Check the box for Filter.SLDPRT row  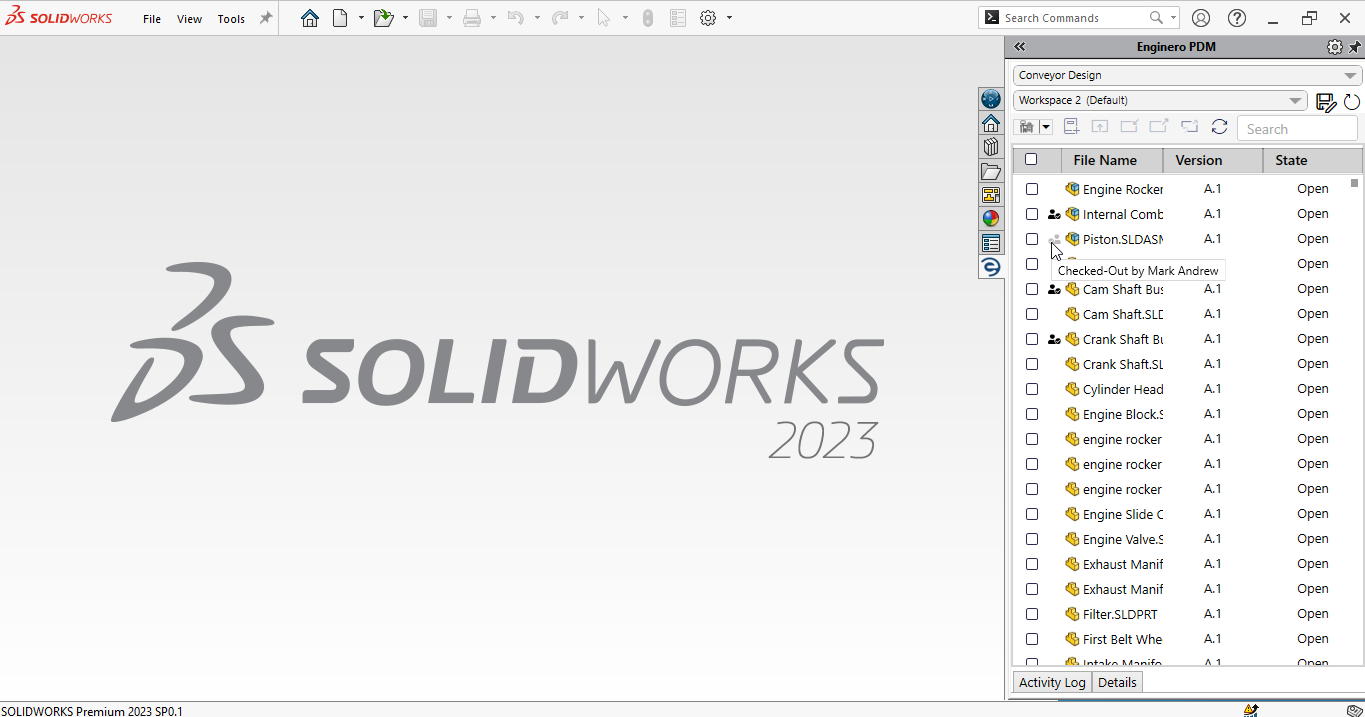[1032, 614]
